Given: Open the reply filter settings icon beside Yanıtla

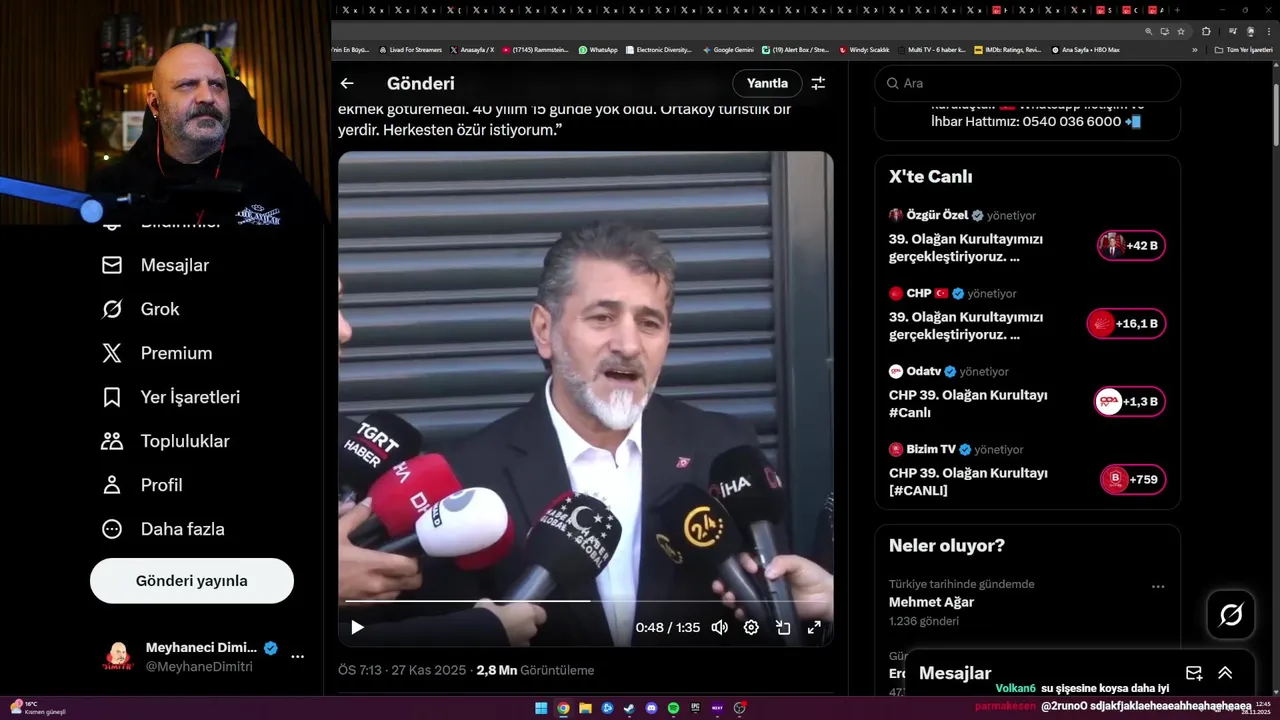Looking at the screenshot, I should (x=818, y=84).
